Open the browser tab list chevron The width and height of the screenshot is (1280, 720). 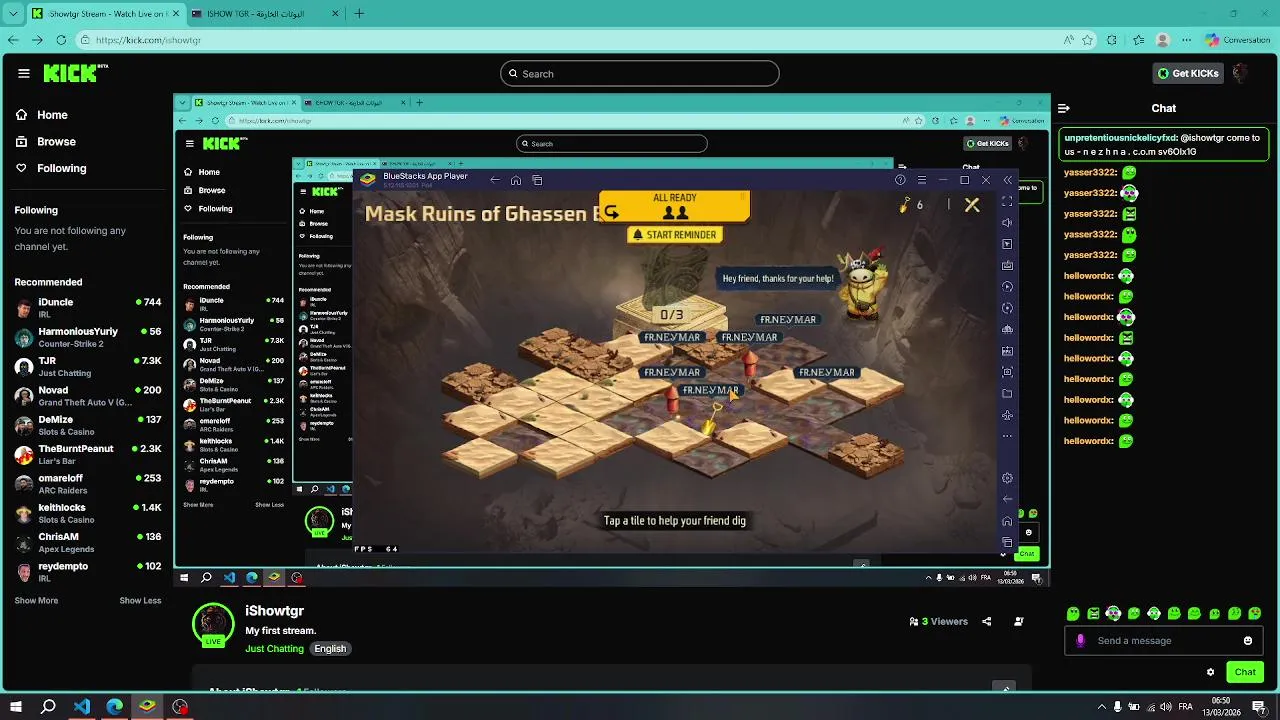pos(13,14)
